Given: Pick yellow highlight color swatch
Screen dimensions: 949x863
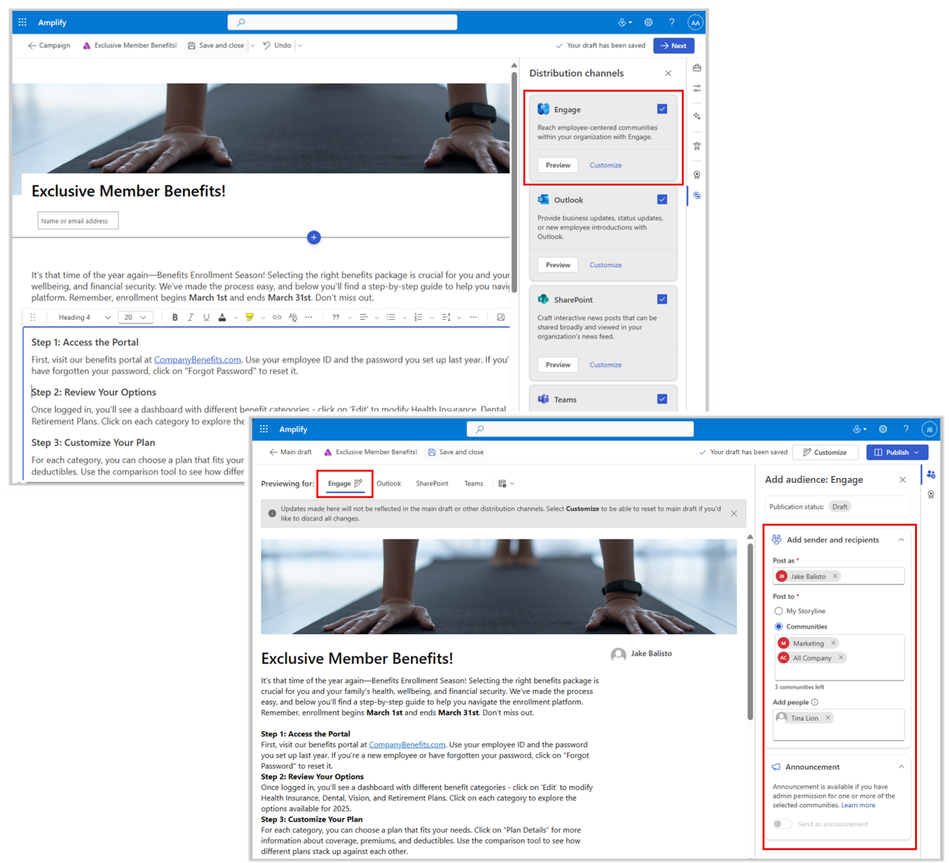Looking at the screenshot, I should click(249, 317).
